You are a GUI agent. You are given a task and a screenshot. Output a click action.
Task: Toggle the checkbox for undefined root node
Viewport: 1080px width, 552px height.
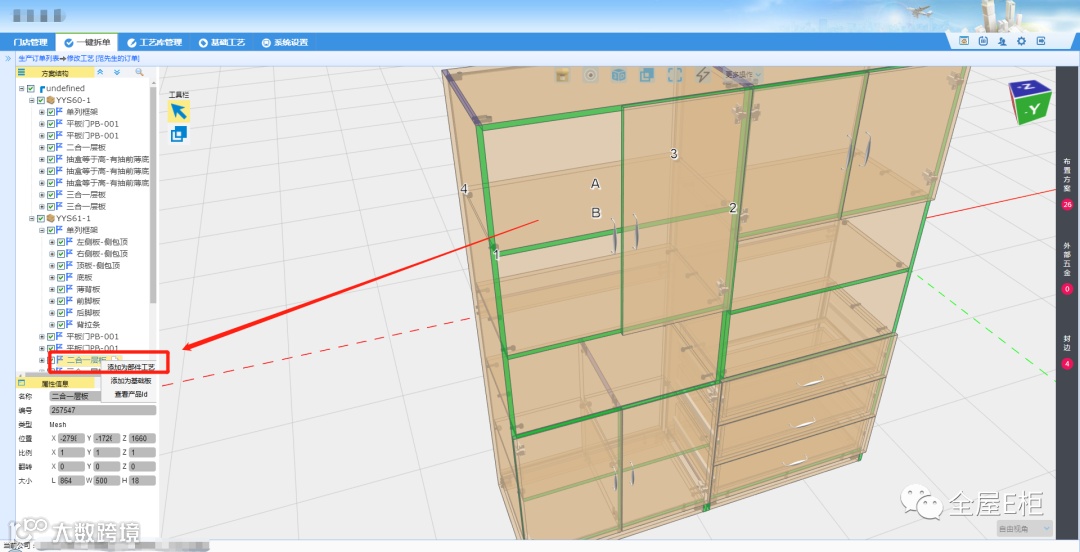31,88
